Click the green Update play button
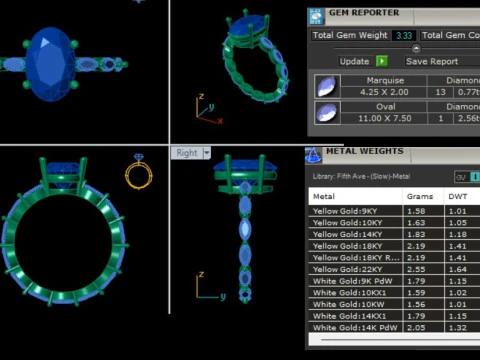The image size is (480, 360). click(382, 61)
